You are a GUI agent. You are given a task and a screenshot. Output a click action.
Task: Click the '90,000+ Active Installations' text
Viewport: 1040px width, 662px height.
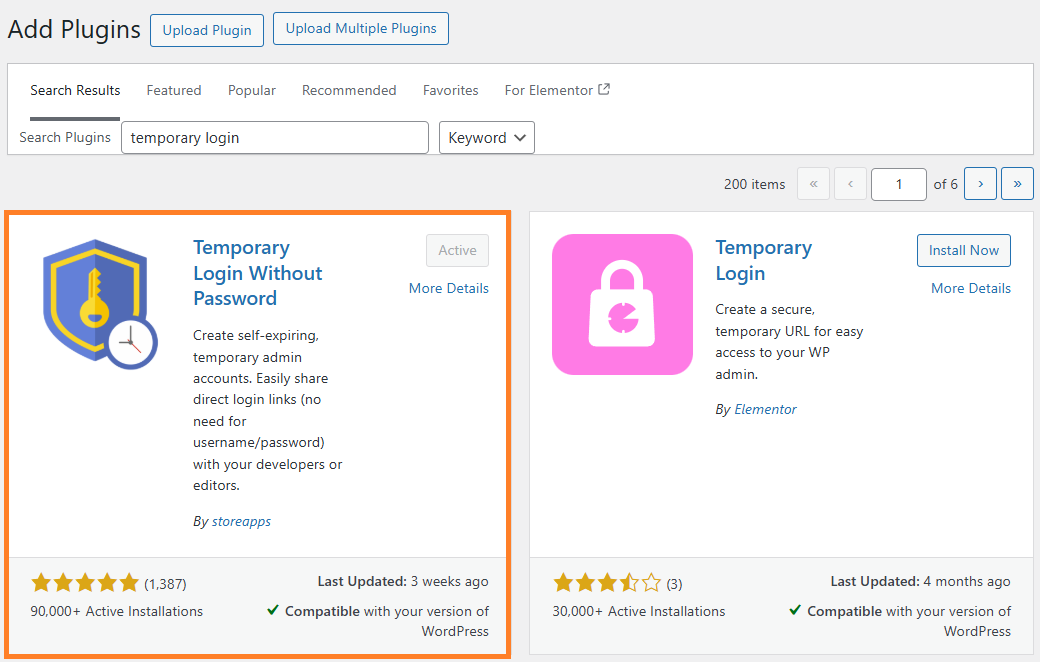point(117,611)
